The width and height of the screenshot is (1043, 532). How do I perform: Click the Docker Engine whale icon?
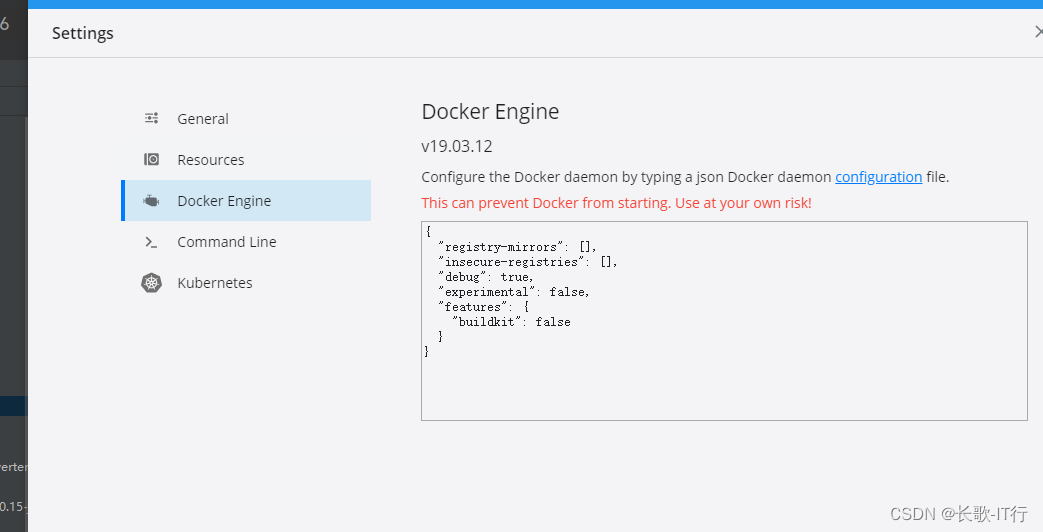point(151,201)
